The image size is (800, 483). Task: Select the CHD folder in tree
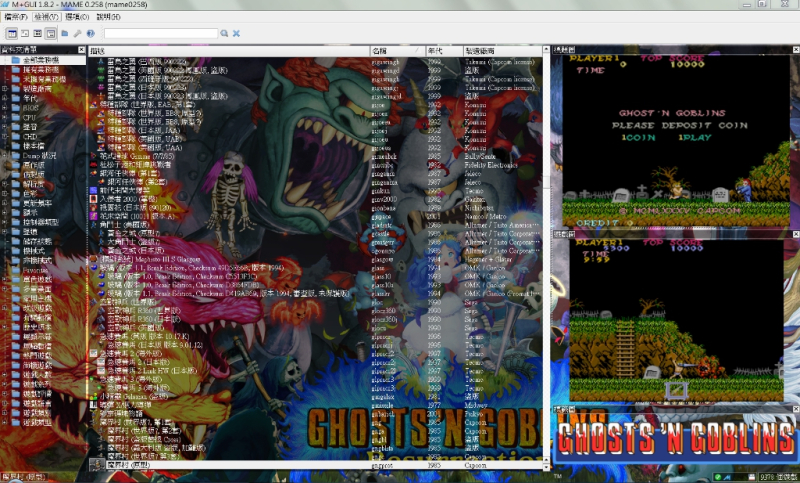tap(30, 136)
